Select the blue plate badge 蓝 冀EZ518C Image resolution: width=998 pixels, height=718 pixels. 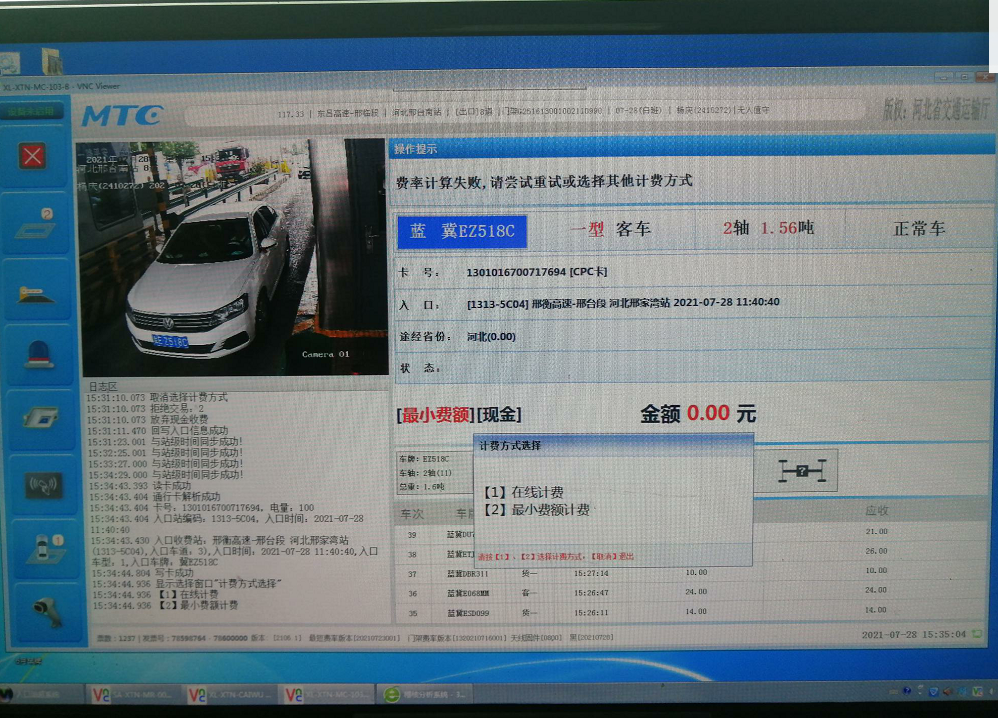[x=462, y=231]
